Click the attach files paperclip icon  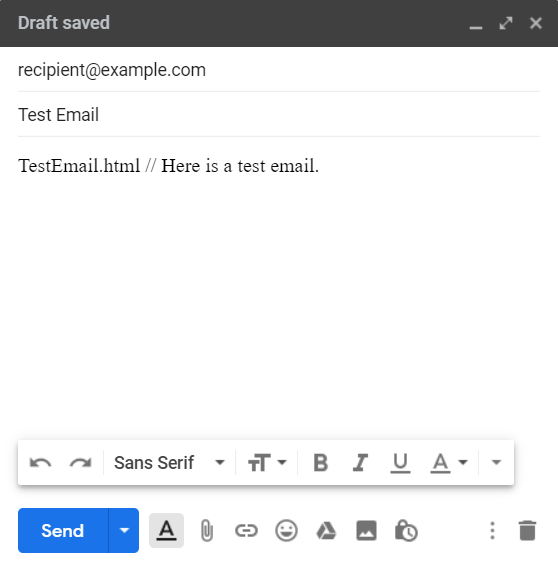tap(207, 530)
